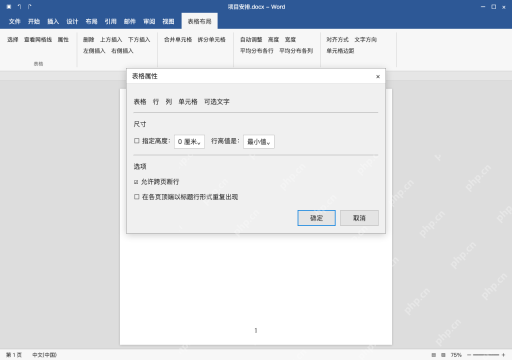Click 平均分布各列 in the ribbon
This screenshot has width=512, height=360.
[296, 51]
